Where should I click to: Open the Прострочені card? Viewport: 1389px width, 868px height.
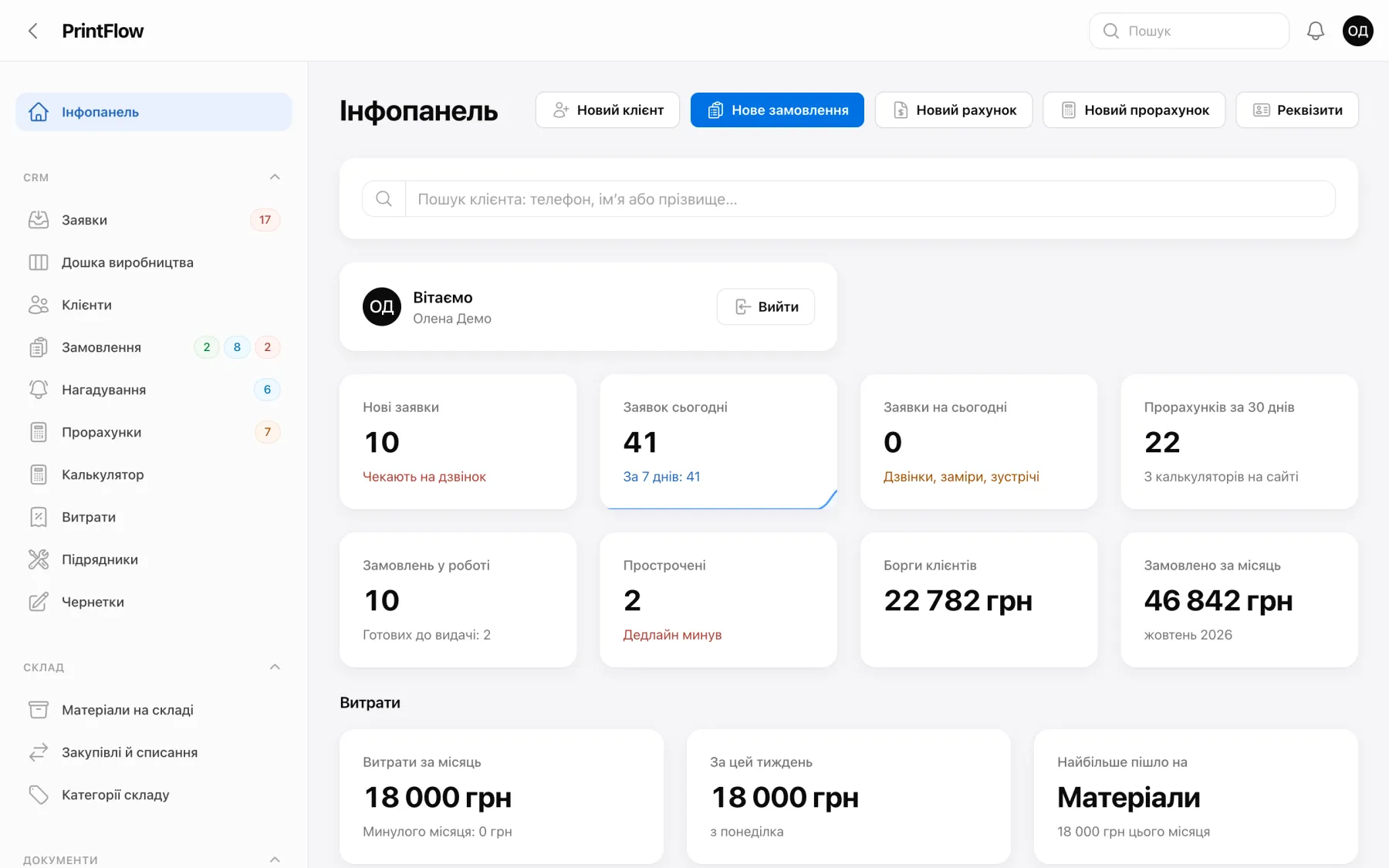(718, 600)
